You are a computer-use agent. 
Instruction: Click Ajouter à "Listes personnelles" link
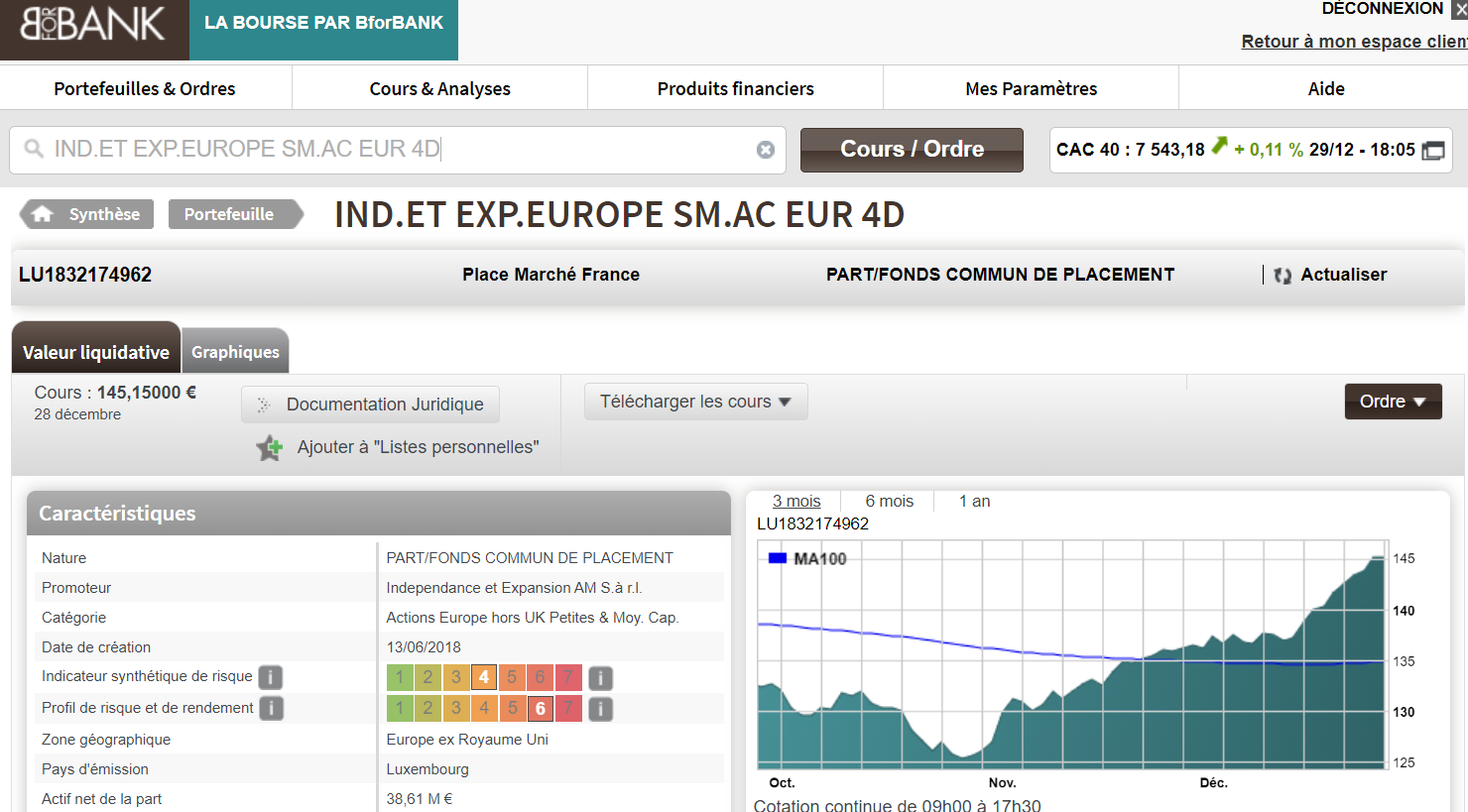coord(419,448)
